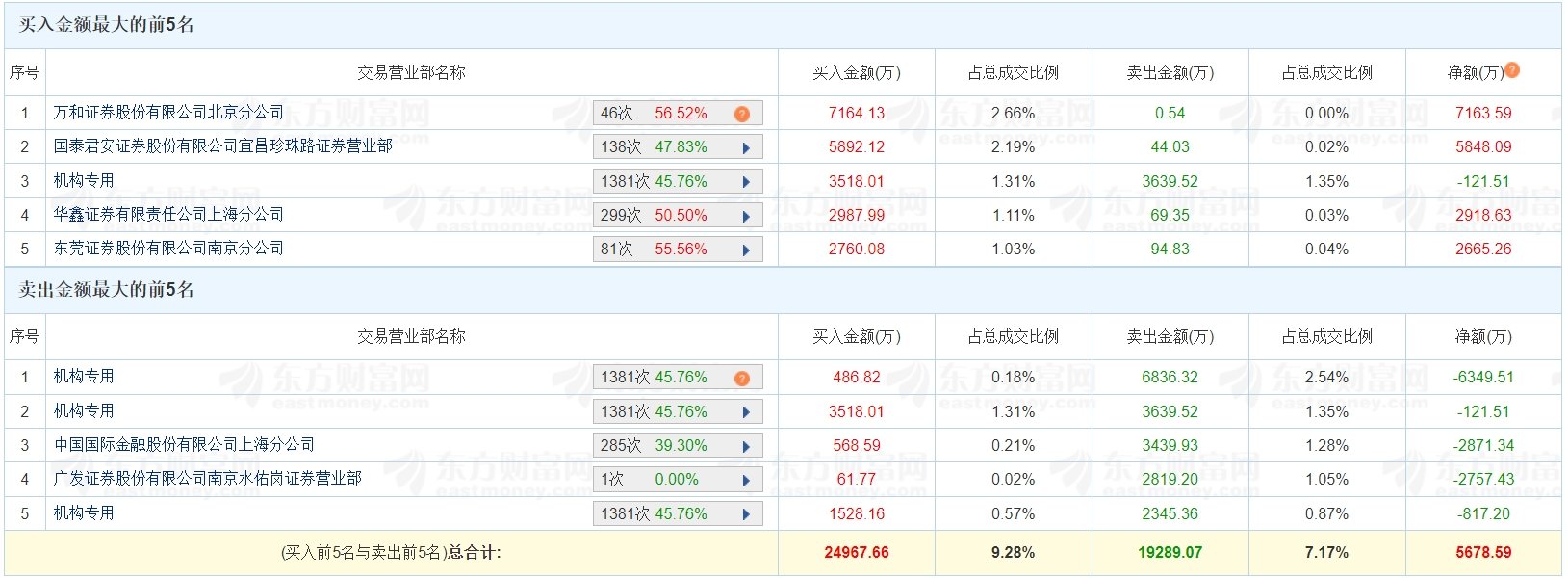The height and width of the screenshot is (578, 1568).
Task: Select sell amount 6836.32
Action: pyautogui.click(x=1170, y=378)
